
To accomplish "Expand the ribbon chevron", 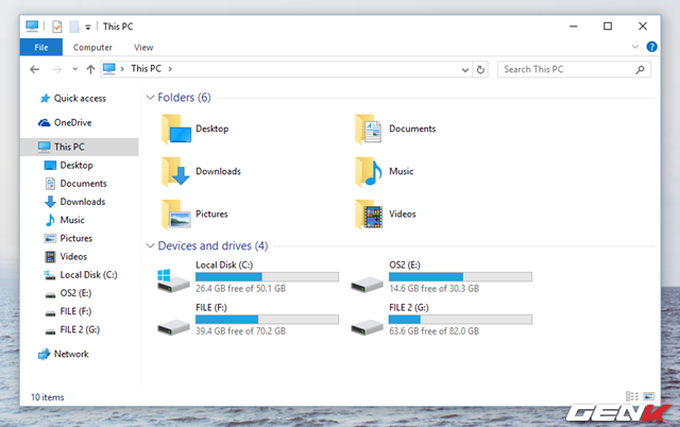I will 635,47.
